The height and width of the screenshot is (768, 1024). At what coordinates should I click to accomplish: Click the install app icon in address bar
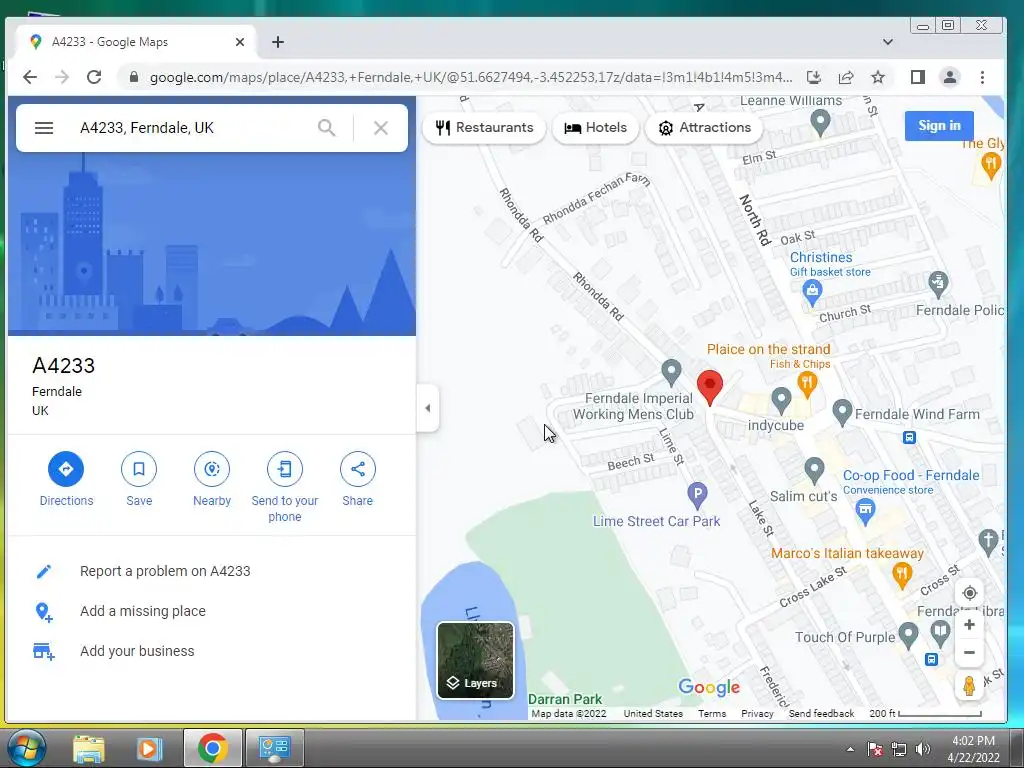click(814, 77)
